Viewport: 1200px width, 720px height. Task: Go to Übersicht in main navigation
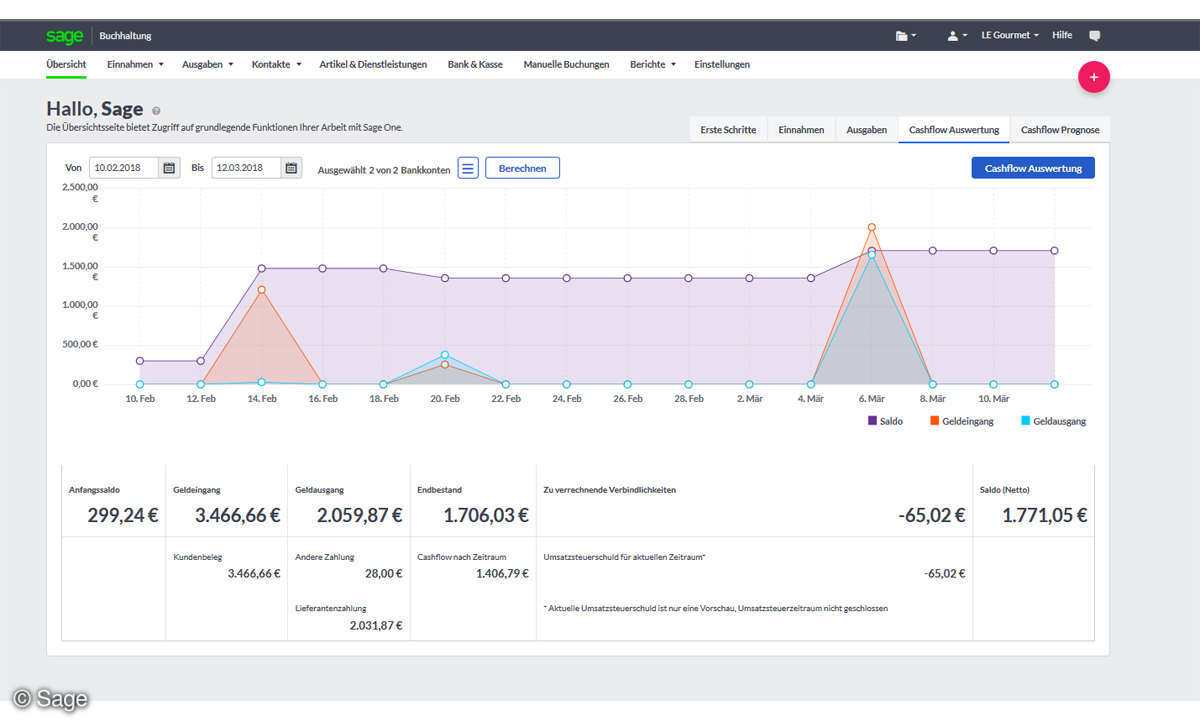66,64
